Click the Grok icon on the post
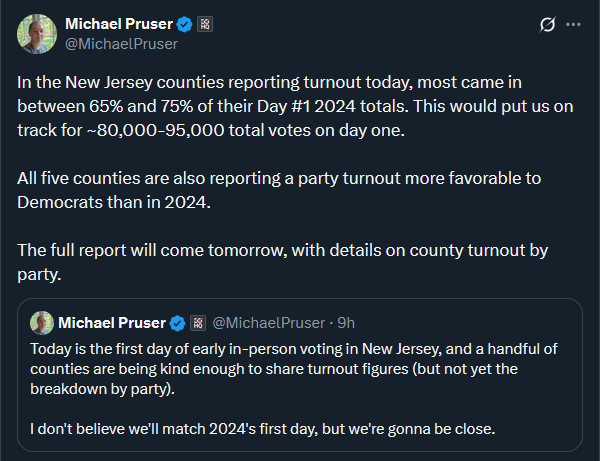 (547, 24)
